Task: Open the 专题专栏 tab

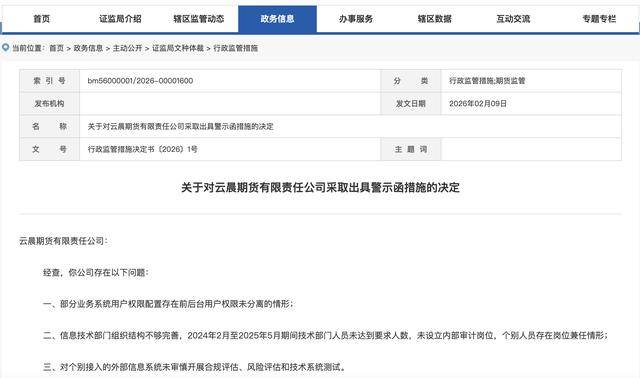Action: pos(599,19)
